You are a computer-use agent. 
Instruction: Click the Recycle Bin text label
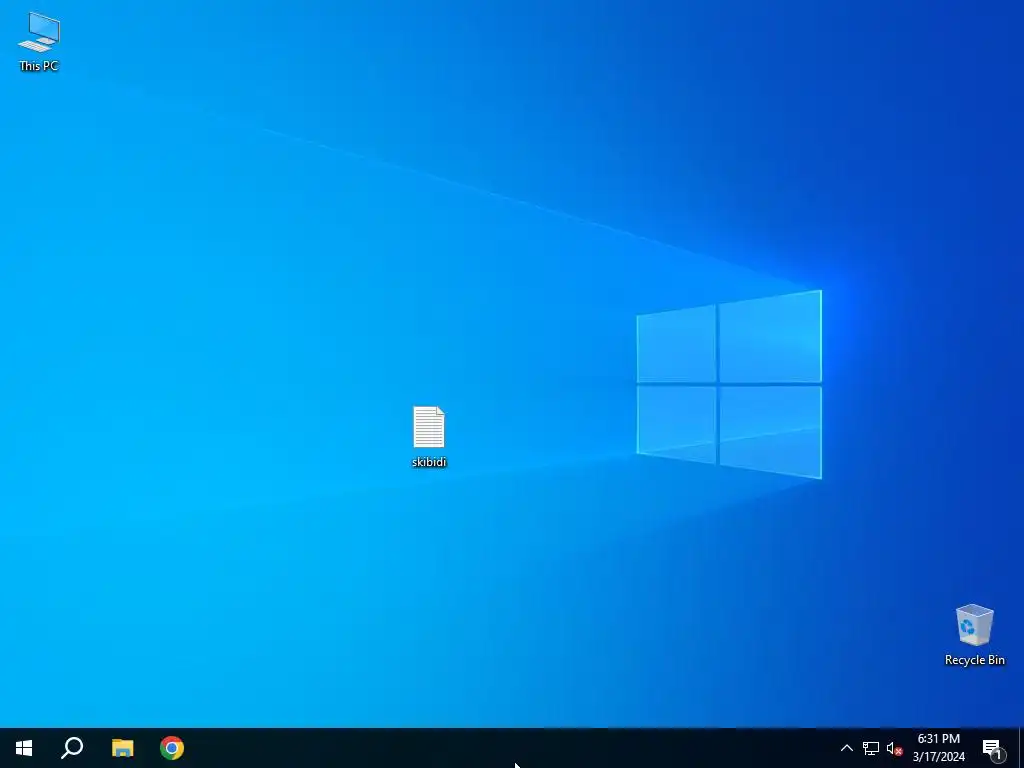tap(974, 660)
